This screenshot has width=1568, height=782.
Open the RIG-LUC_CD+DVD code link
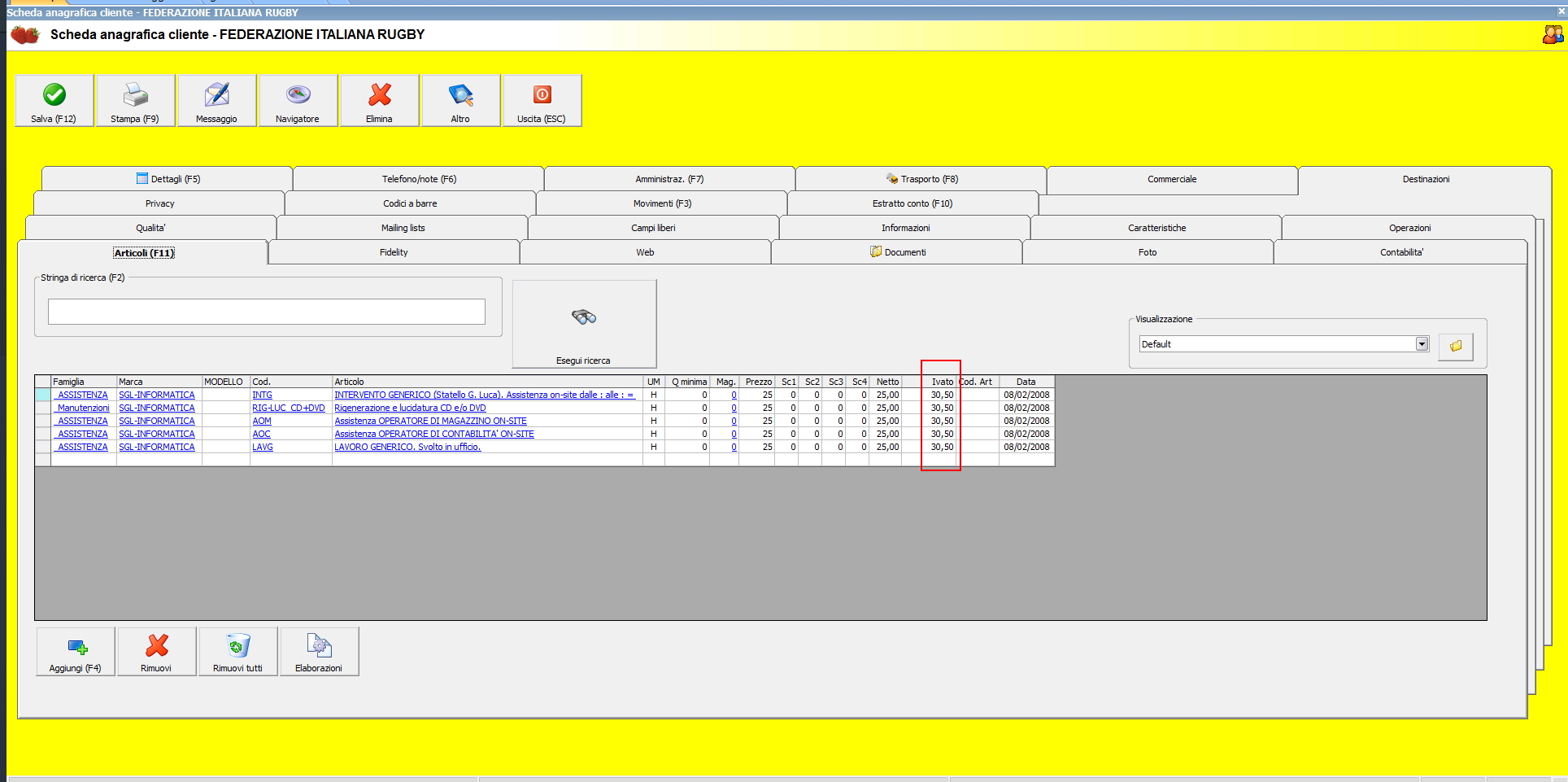click(x=288, y=408)
